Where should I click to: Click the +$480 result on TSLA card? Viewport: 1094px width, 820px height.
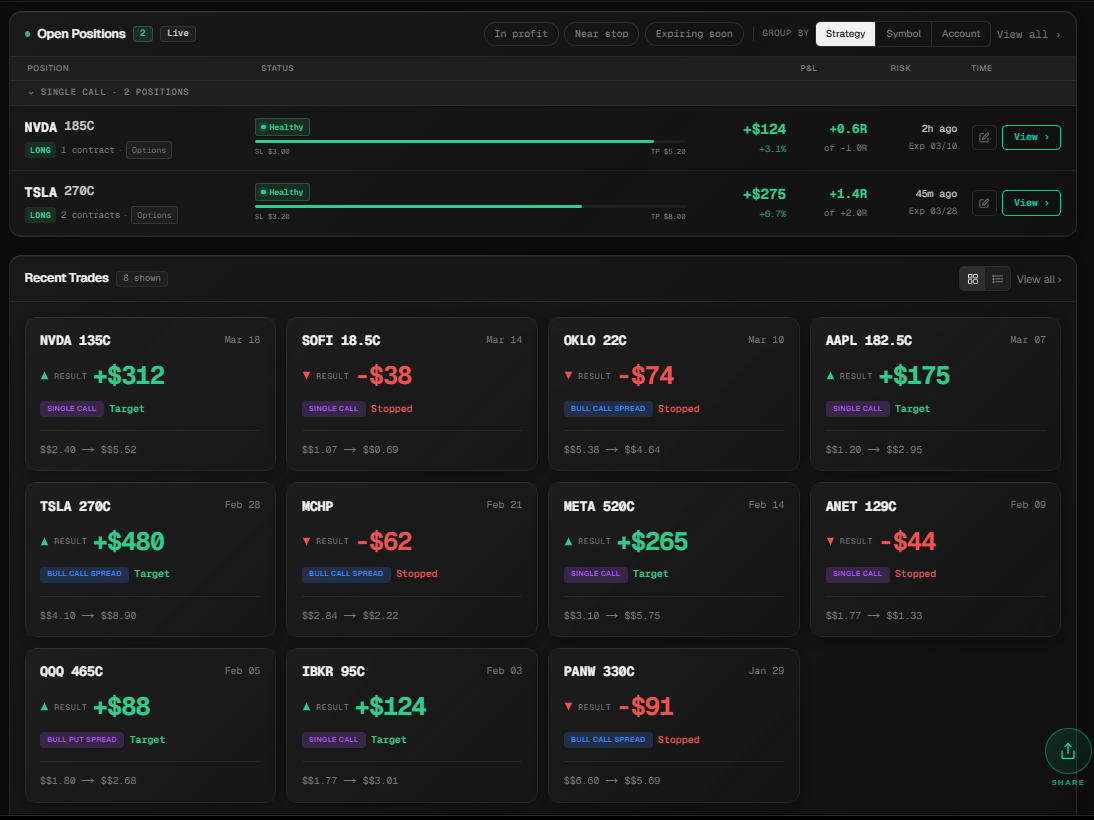tap(128, 542)
